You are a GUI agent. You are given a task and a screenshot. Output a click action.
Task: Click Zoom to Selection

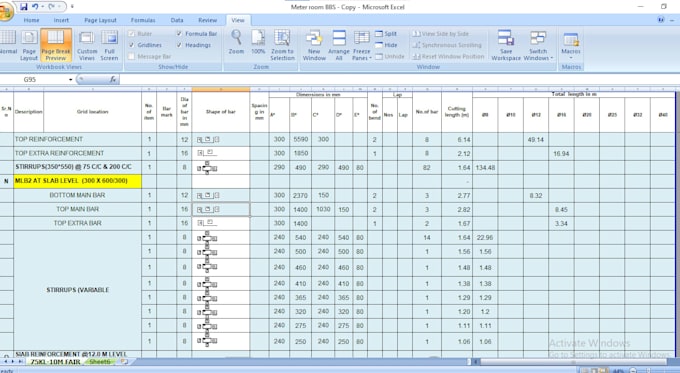(x=282, y=45)
